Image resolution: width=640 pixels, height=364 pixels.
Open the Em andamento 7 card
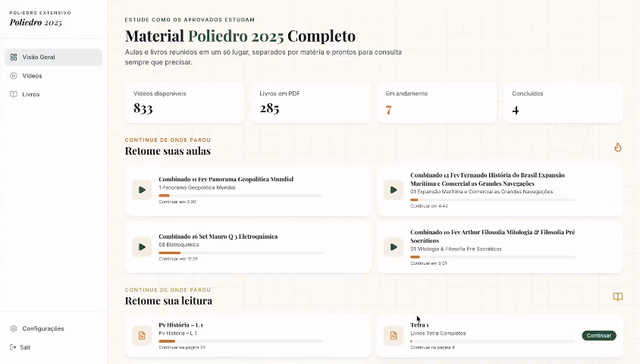coord(437,102)
